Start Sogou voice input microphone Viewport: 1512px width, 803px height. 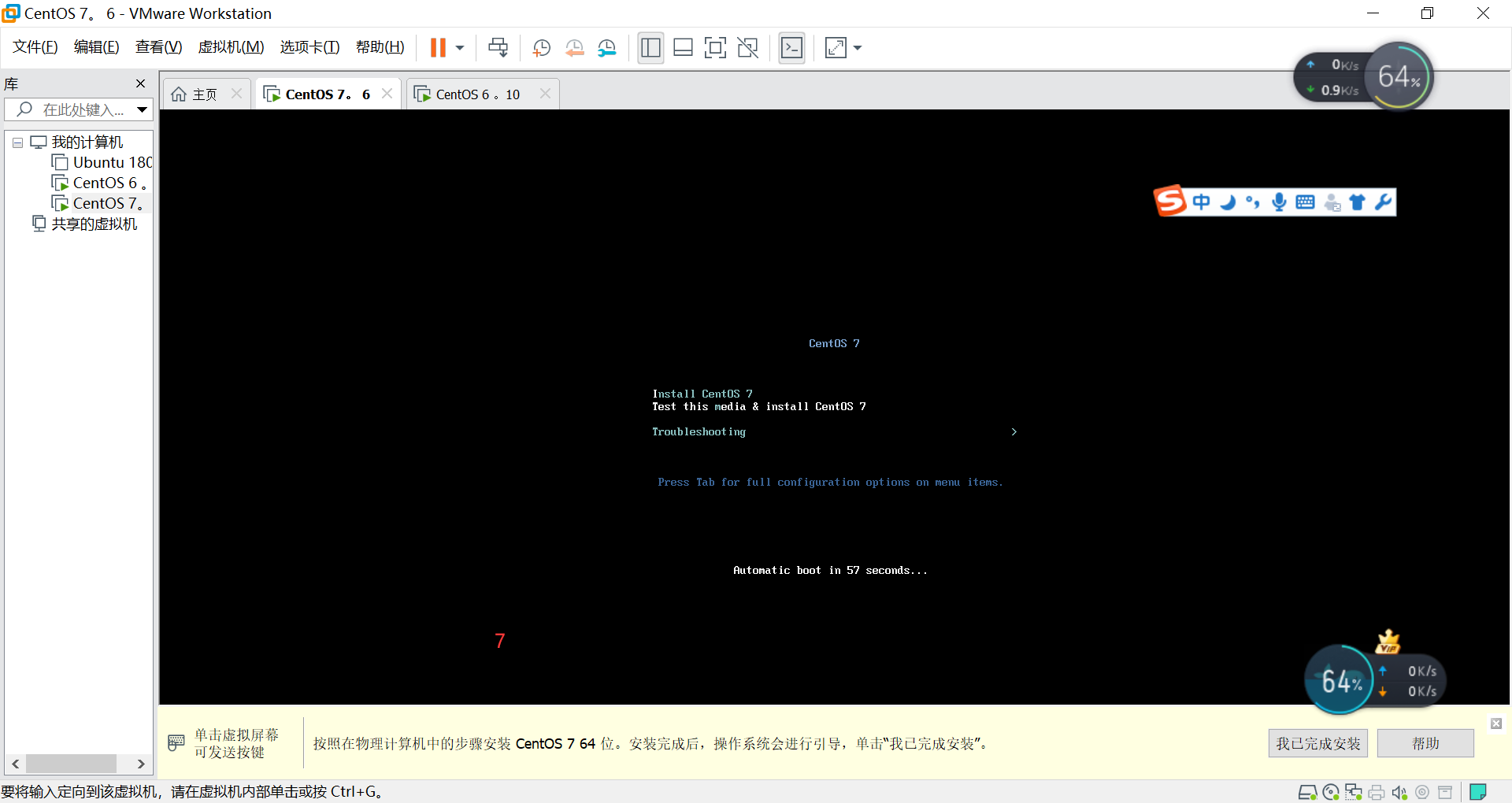(x=1279, y=202)
